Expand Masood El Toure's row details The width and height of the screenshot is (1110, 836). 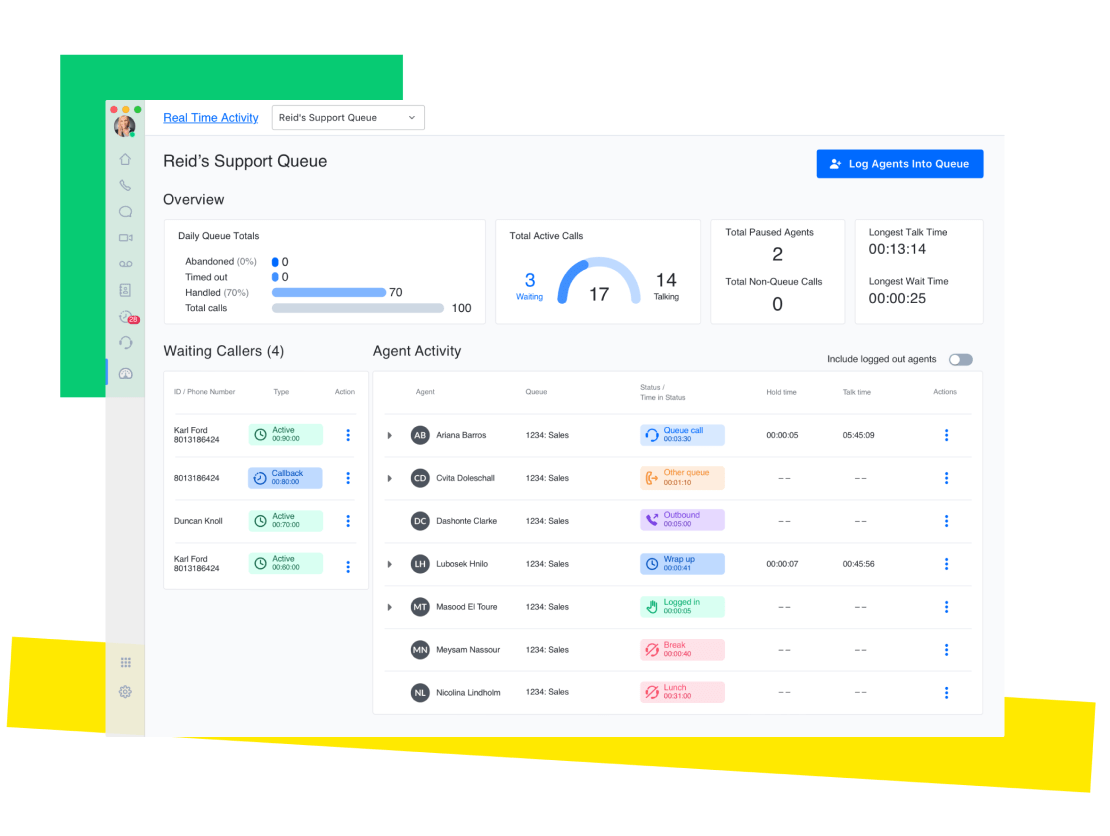click(x=389, y=607)
